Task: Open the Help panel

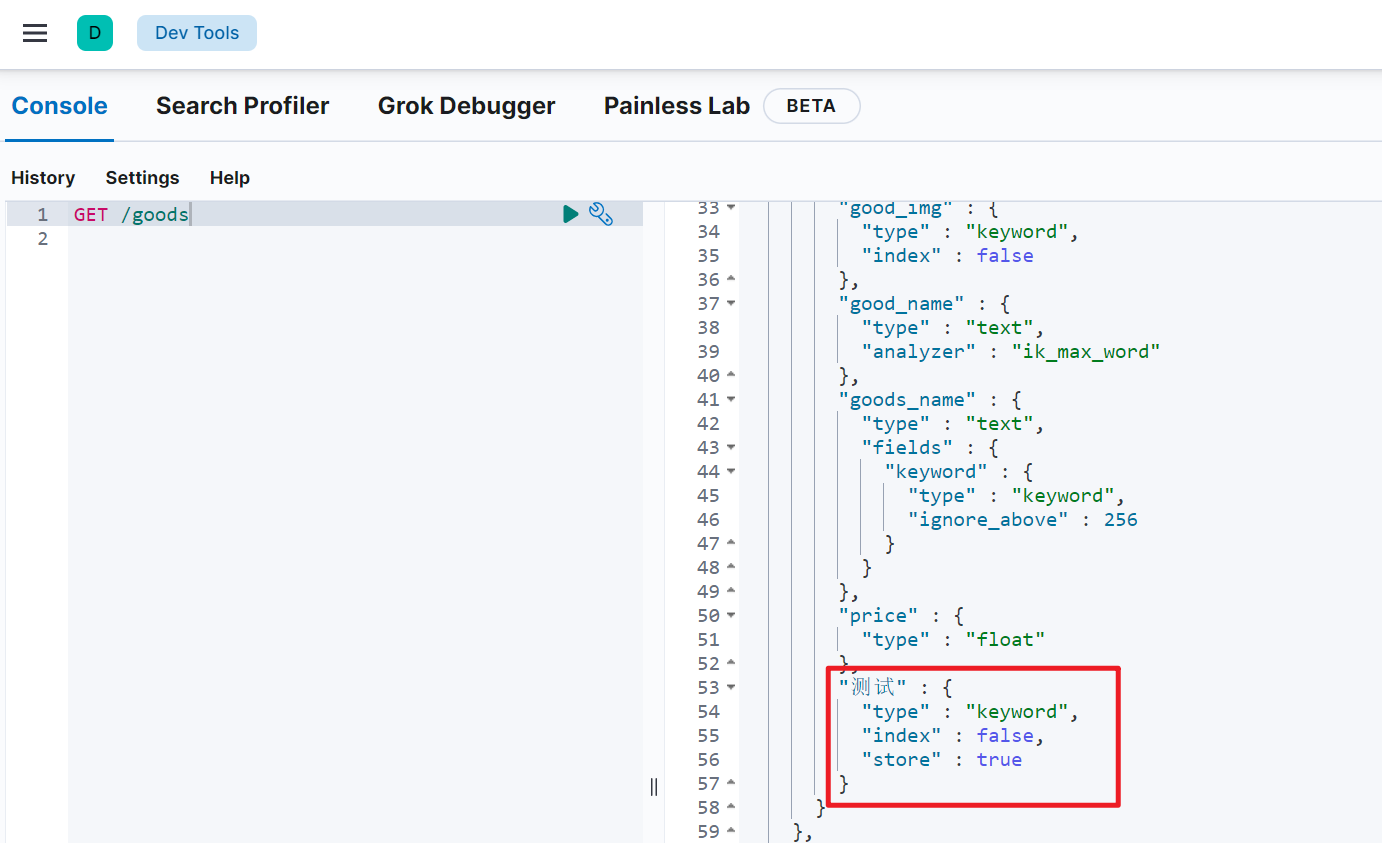Action: 229,178
